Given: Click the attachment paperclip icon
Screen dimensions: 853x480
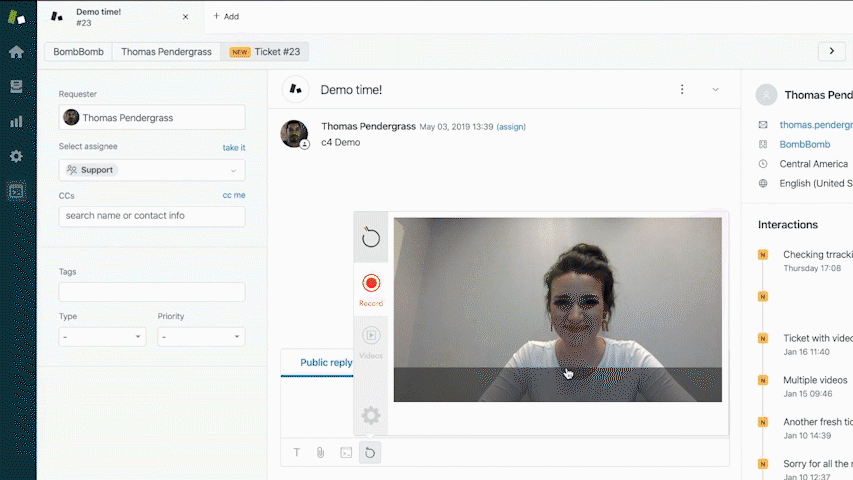Looking at the screenshot, I should (x=320, y=452).
